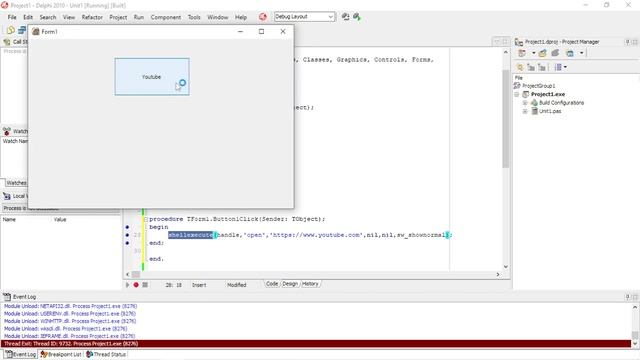
Task: Click the editor horizontal scrollbar right arrow
Action: point(498,274)
